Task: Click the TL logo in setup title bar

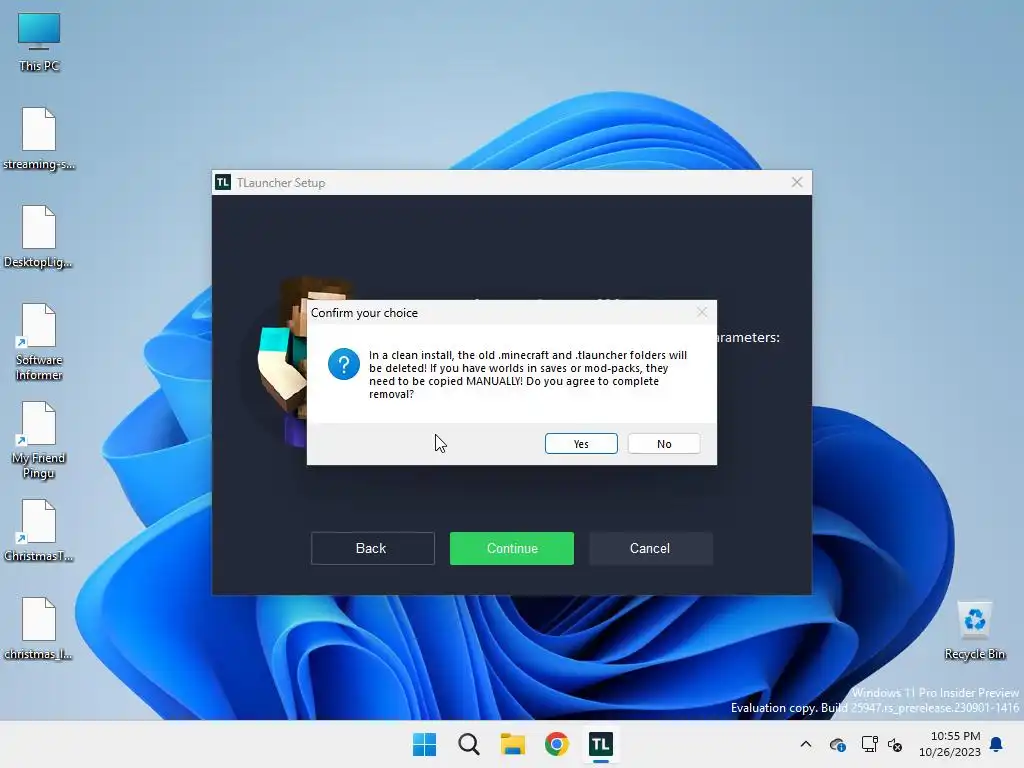Action: (223, 182)
